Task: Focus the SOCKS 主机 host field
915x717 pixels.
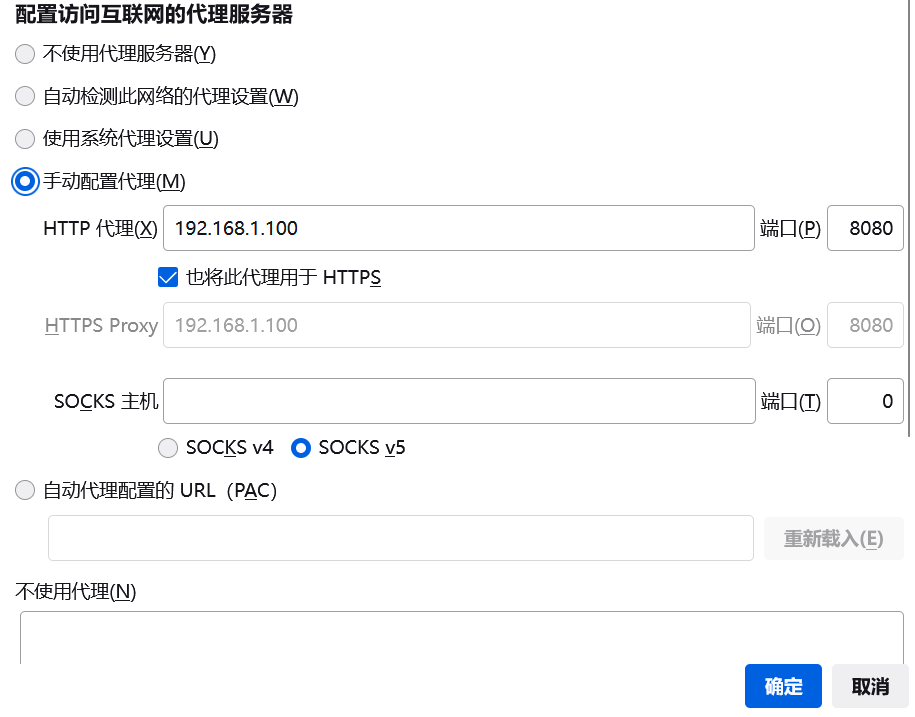Action: click(x=458, y=401)
